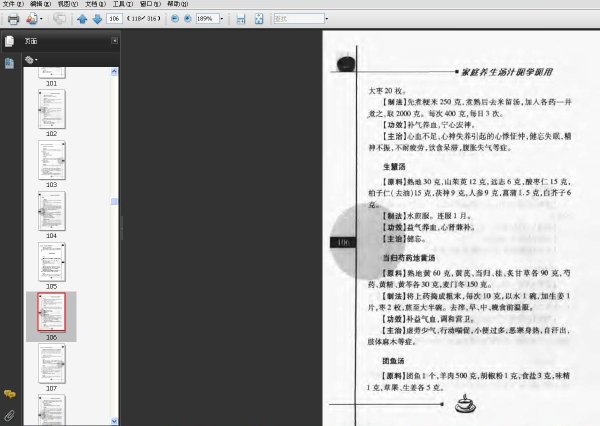The height and width of the screenshot is (426, 600).
Task: Open the 工具 menu
Action: point(123,4)
